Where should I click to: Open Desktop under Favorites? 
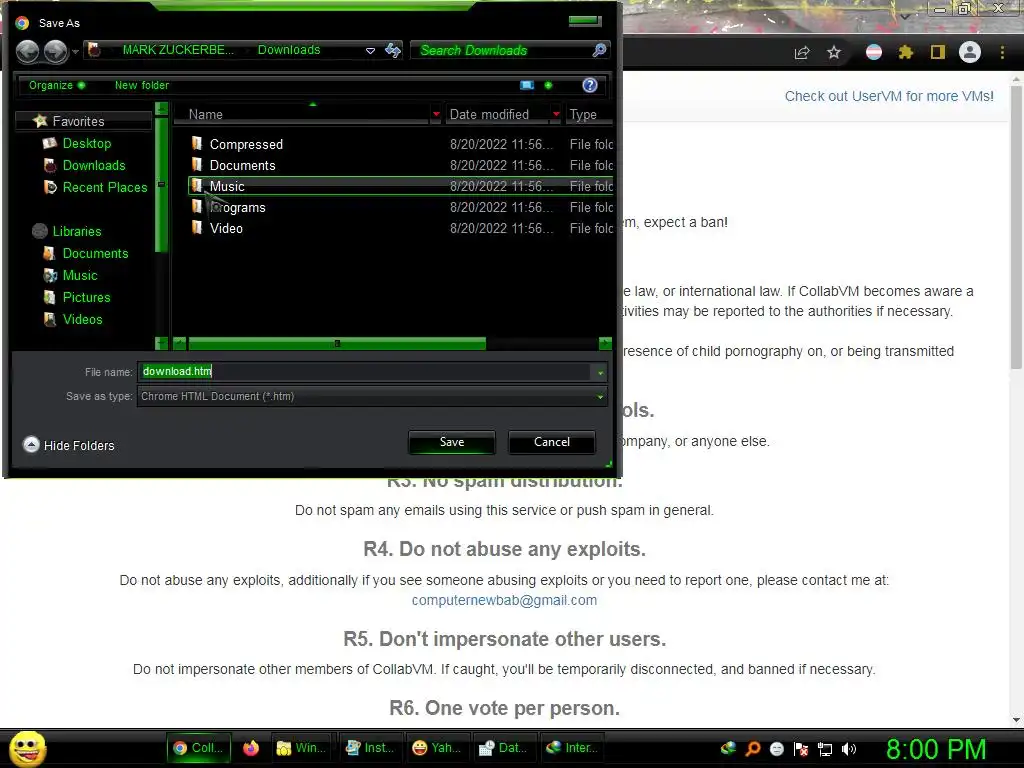pyautogui.click(x=87, y=143)
